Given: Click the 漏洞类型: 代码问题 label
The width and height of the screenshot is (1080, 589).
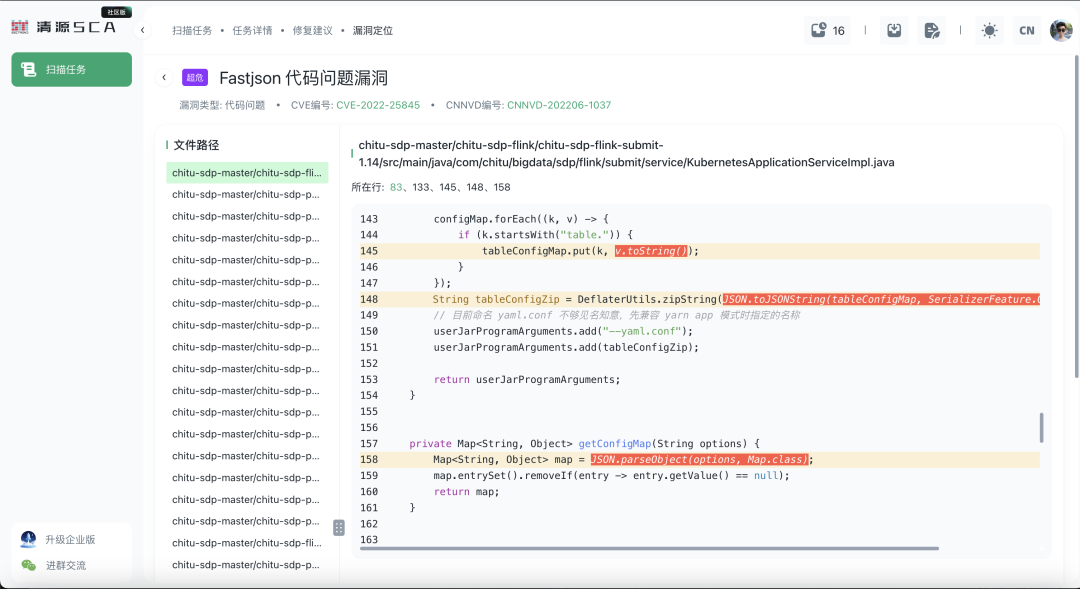Looking at the screenshot, I should pos(222,105).
